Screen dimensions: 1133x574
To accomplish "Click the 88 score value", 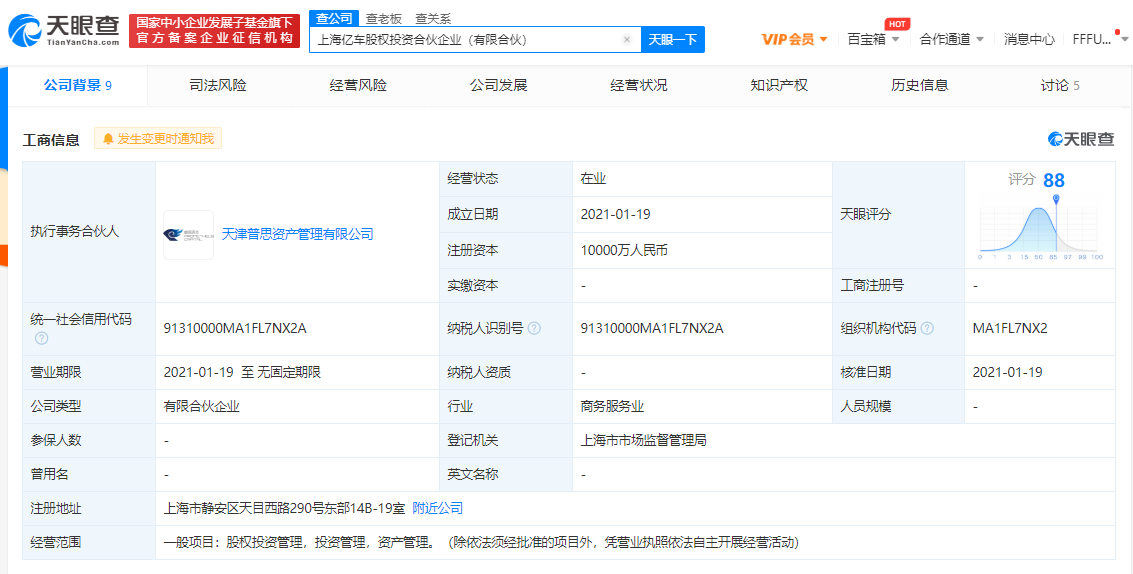I will coord(1054,180).
